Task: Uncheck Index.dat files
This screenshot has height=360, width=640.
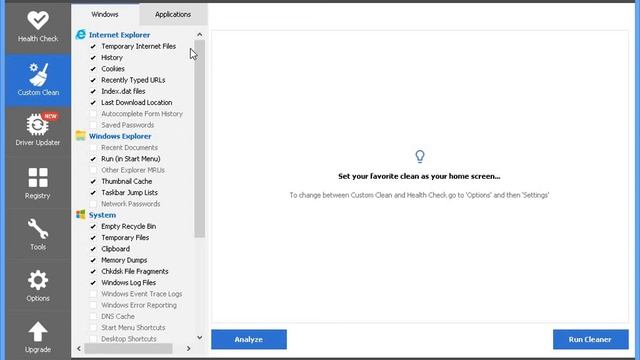Action: point(93,91)
